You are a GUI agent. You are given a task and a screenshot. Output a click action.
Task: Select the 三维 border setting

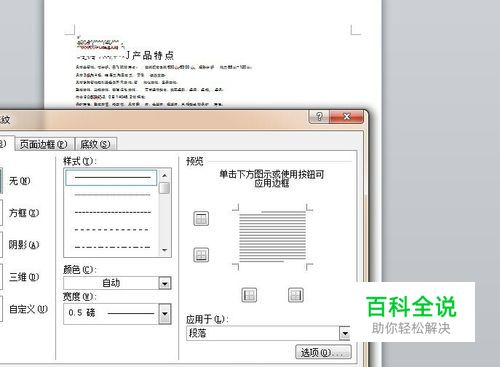[24, 277]
